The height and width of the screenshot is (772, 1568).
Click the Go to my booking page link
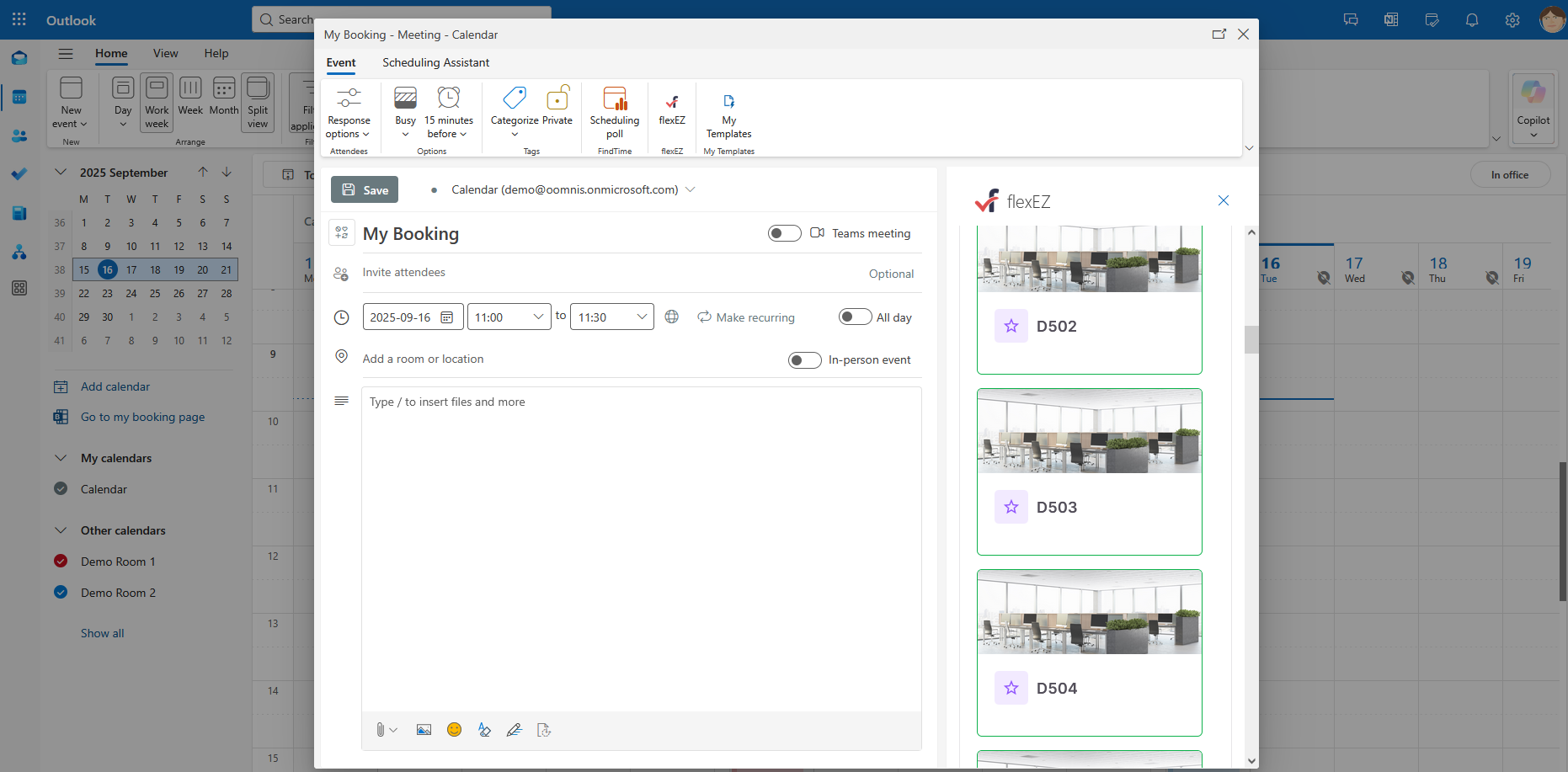141,417
